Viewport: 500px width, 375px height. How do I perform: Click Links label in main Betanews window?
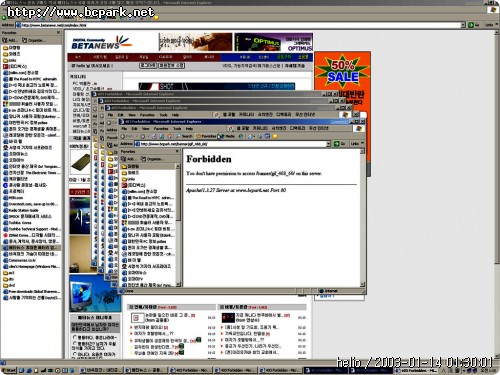[x=489, y=25]
